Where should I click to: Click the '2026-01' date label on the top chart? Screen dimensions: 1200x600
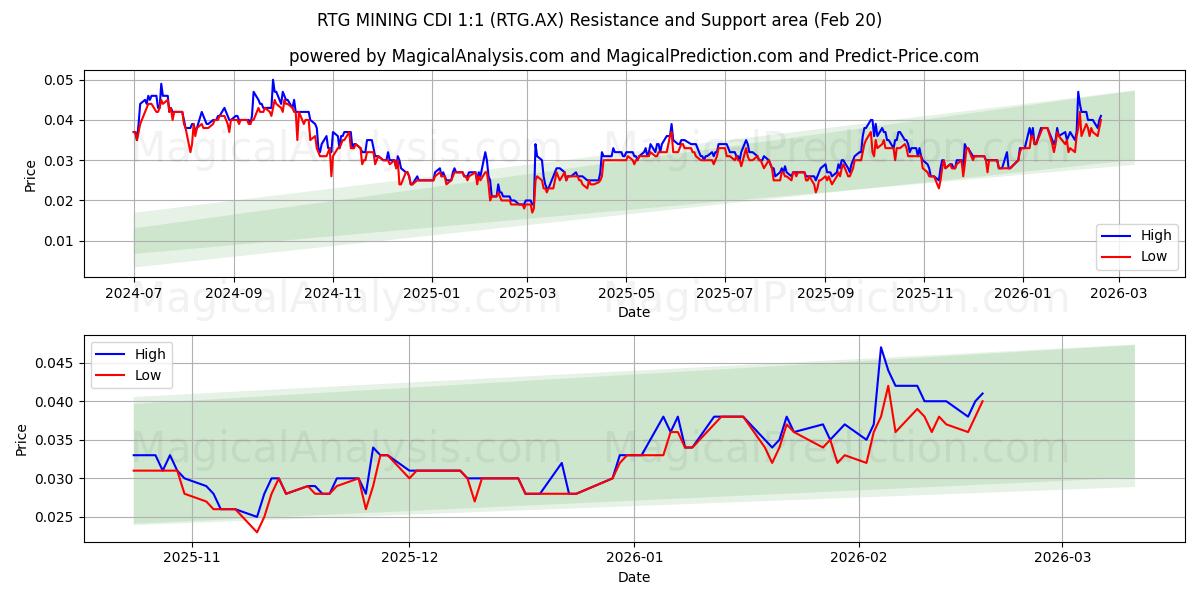1021,294
